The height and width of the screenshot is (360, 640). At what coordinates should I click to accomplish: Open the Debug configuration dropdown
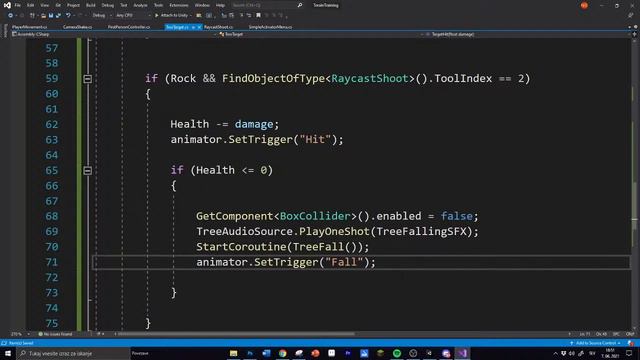pos(102,16)
